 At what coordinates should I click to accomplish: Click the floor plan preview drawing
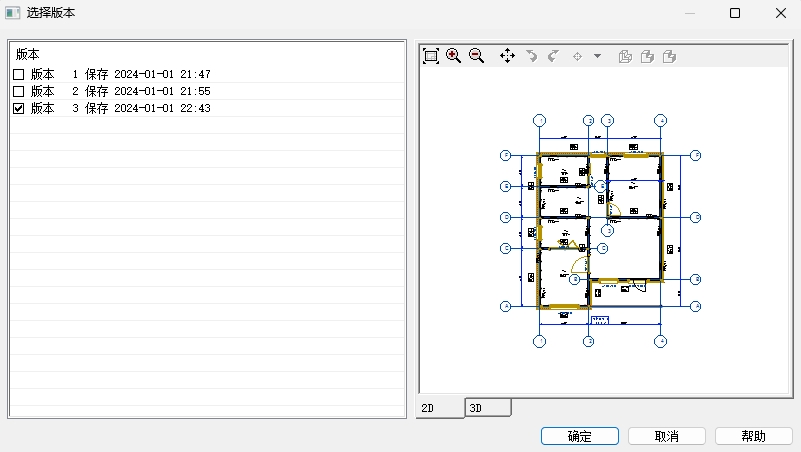[600, 231]
